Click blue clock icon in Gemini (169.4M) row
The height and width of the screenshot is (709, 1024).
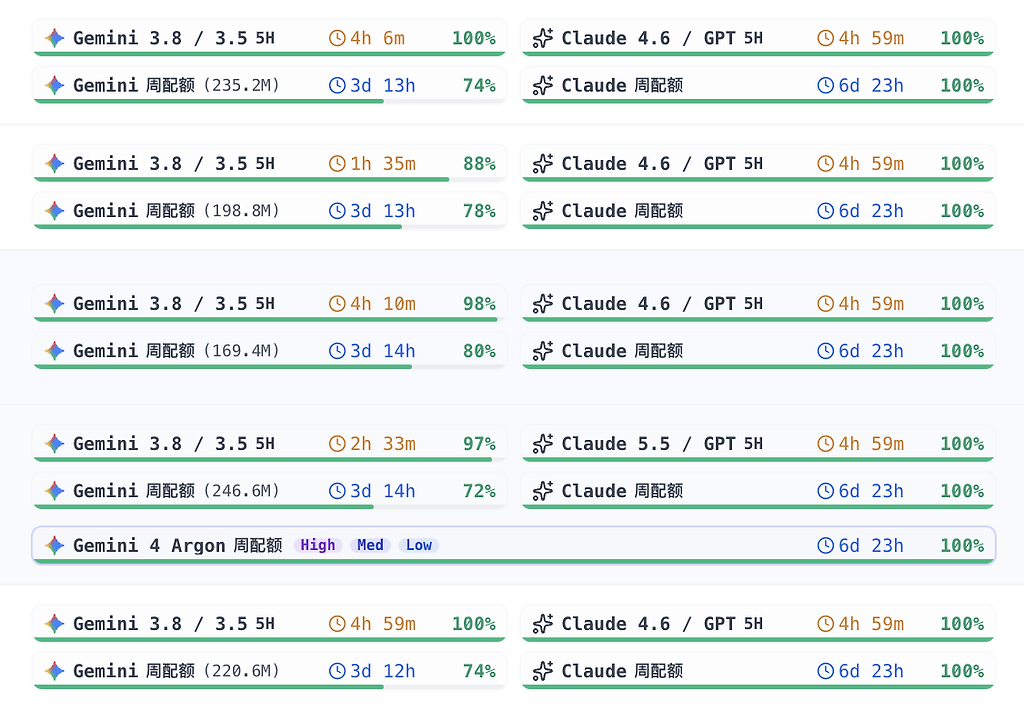[337, 351]
